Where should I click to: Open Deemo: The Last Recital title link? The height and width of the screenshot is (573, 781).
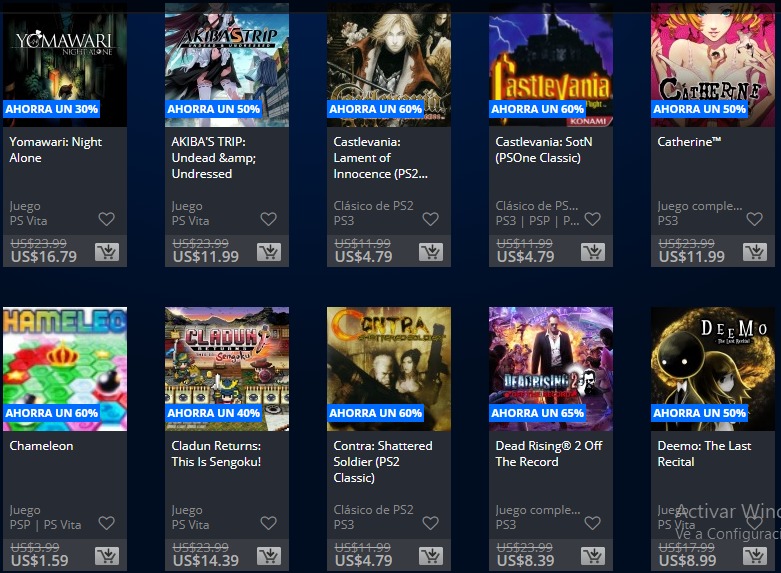tap(704, 453)
